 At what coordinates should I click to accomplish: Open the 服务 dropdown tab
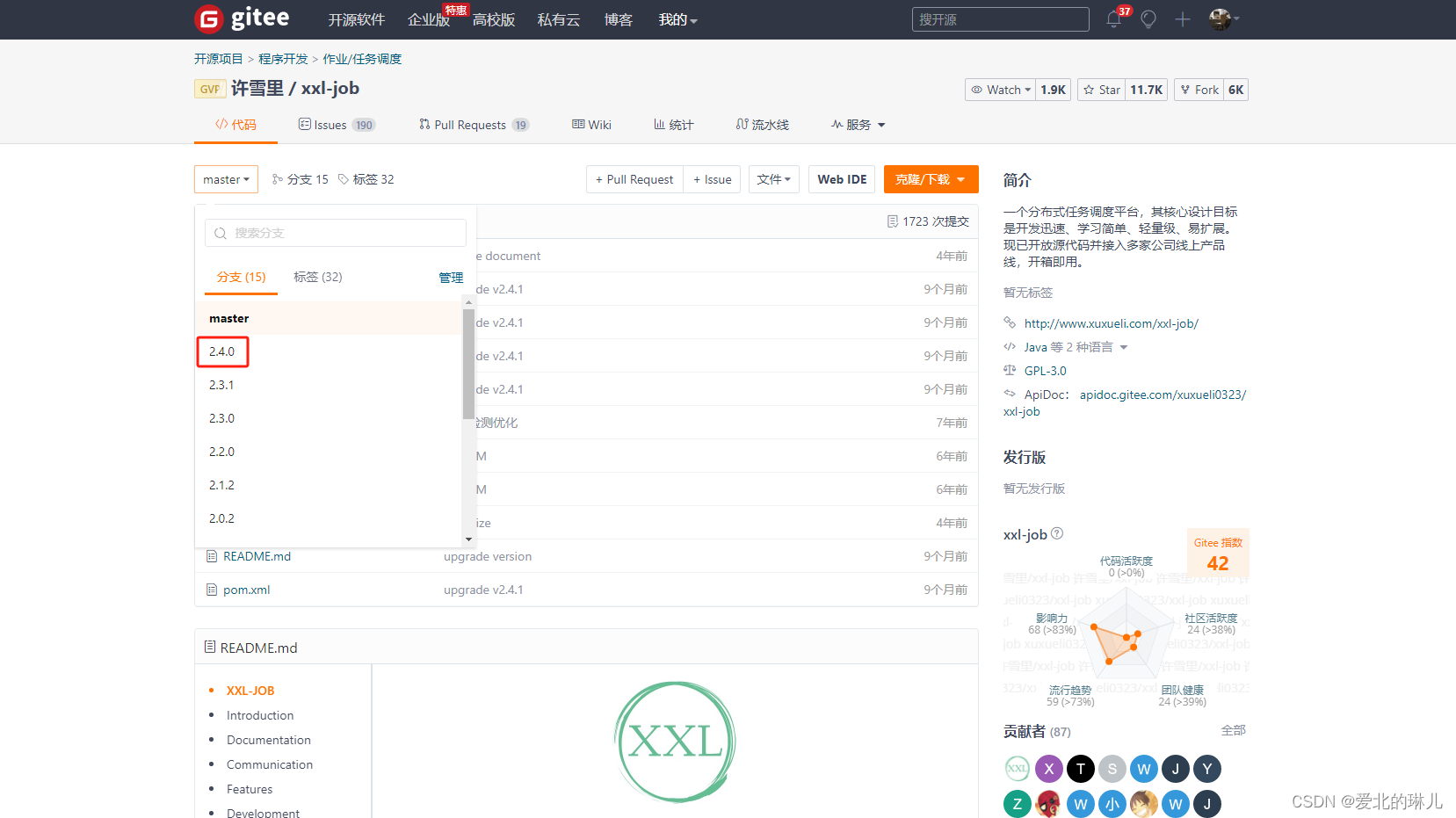point(858,125)
